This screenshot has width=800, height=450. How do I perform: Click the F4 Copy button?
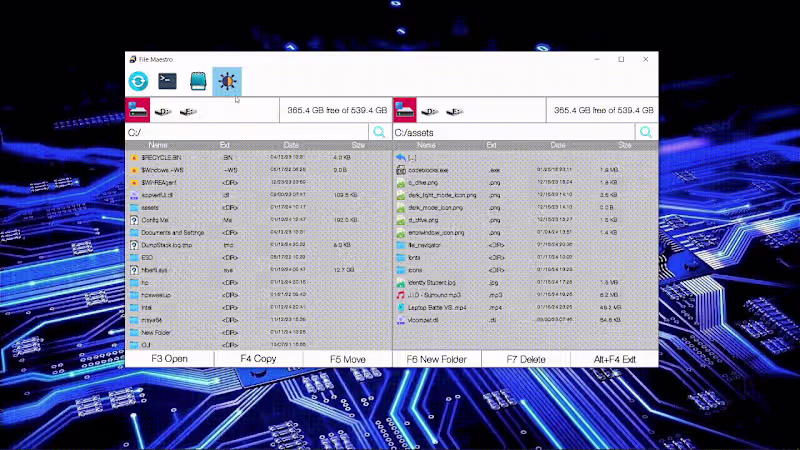click(258, 359)
